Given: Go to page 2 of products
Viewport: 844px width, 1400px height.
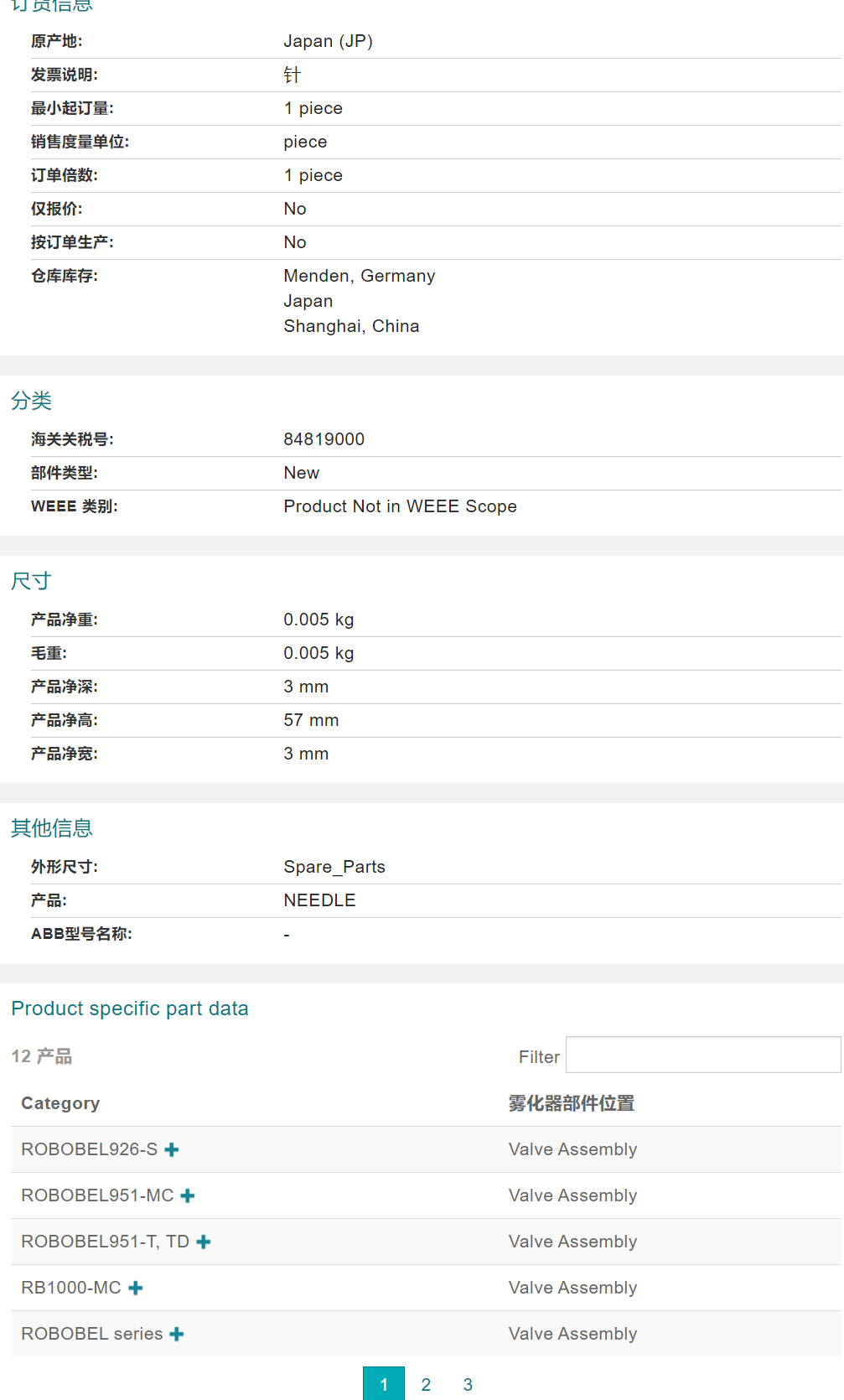Looking at the screenshot, I should tap(426, 1384).
